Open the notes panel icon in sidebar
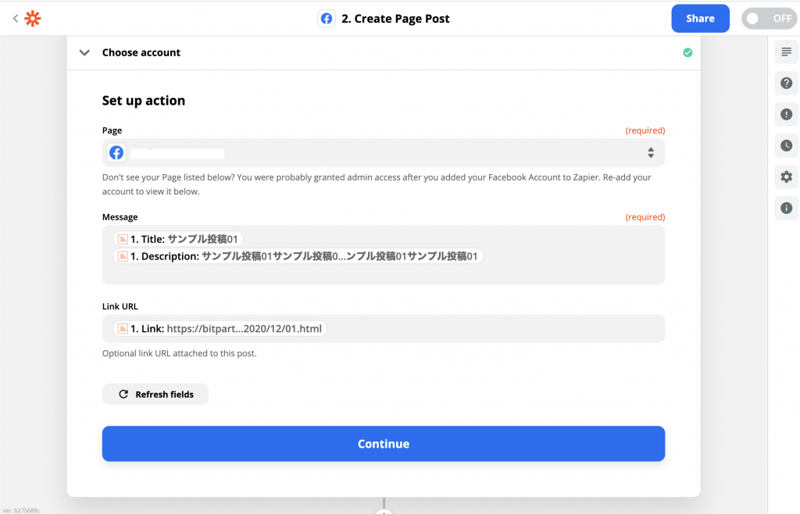The width and height of the screenshot is (800, 514). point(786,52)
